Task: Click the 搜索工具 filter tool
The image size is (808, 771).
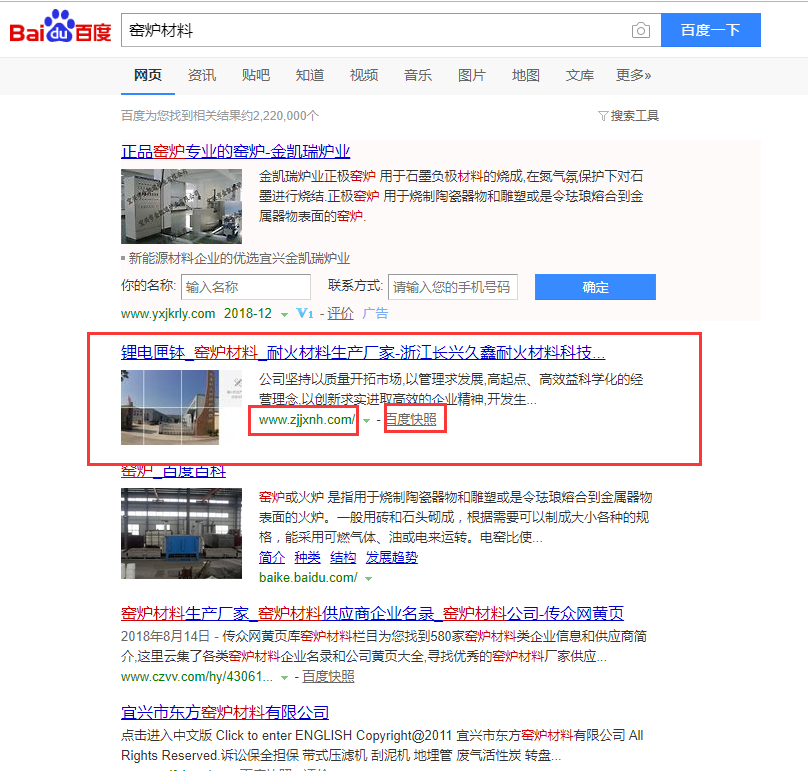Action: tap(628, 116)
